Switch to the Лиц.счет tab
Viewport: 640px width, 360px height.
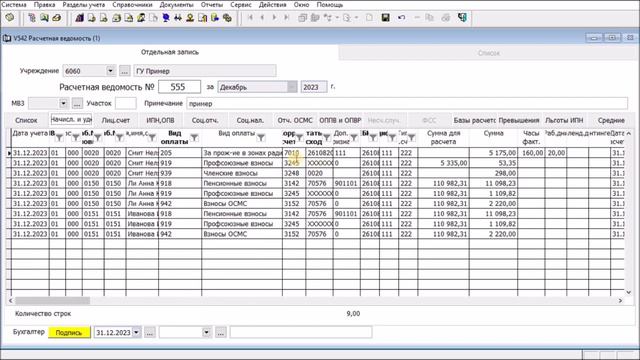click(116, 120)
